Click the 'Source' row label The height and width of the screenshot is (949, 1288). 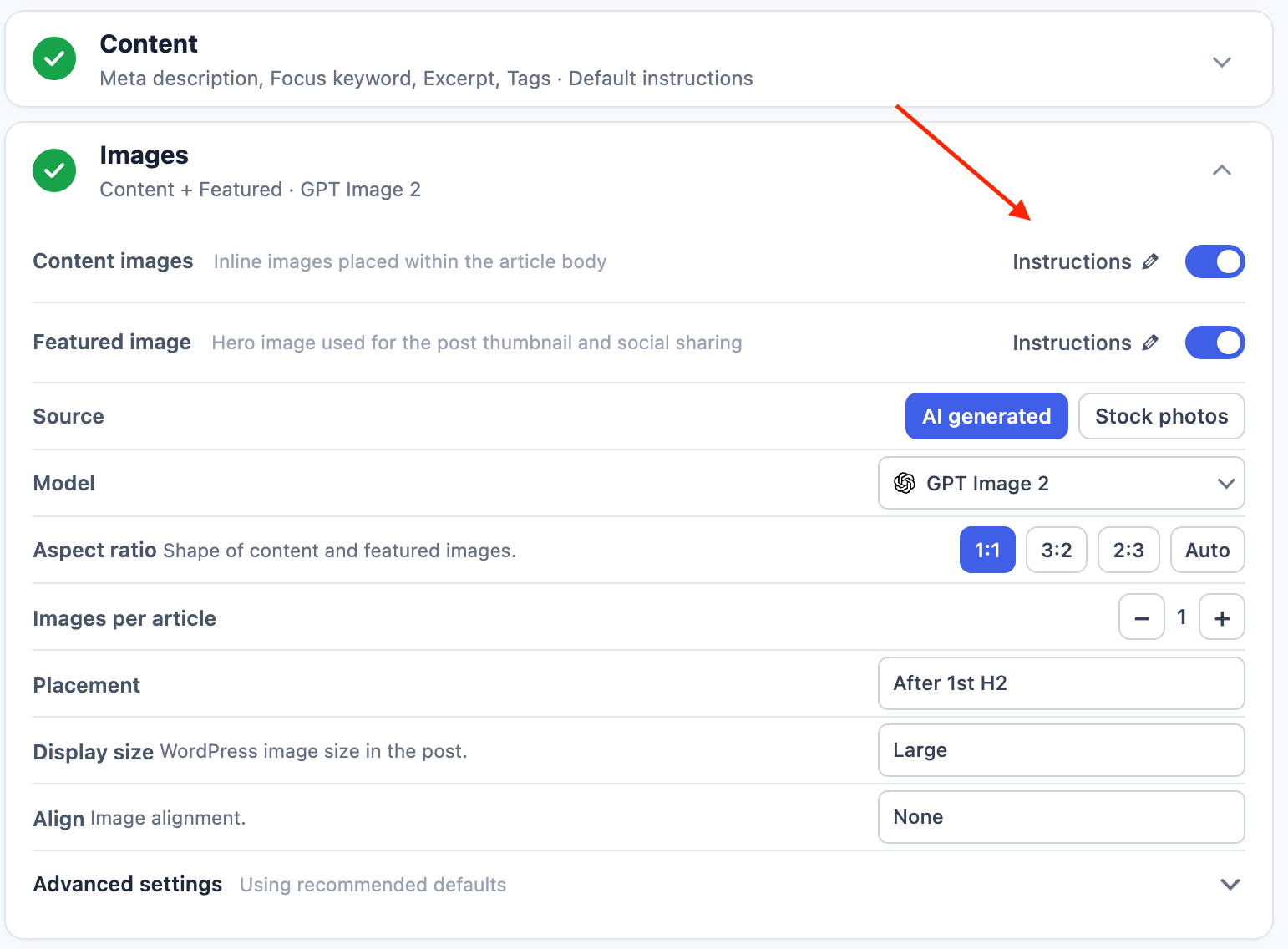[68, 416]
